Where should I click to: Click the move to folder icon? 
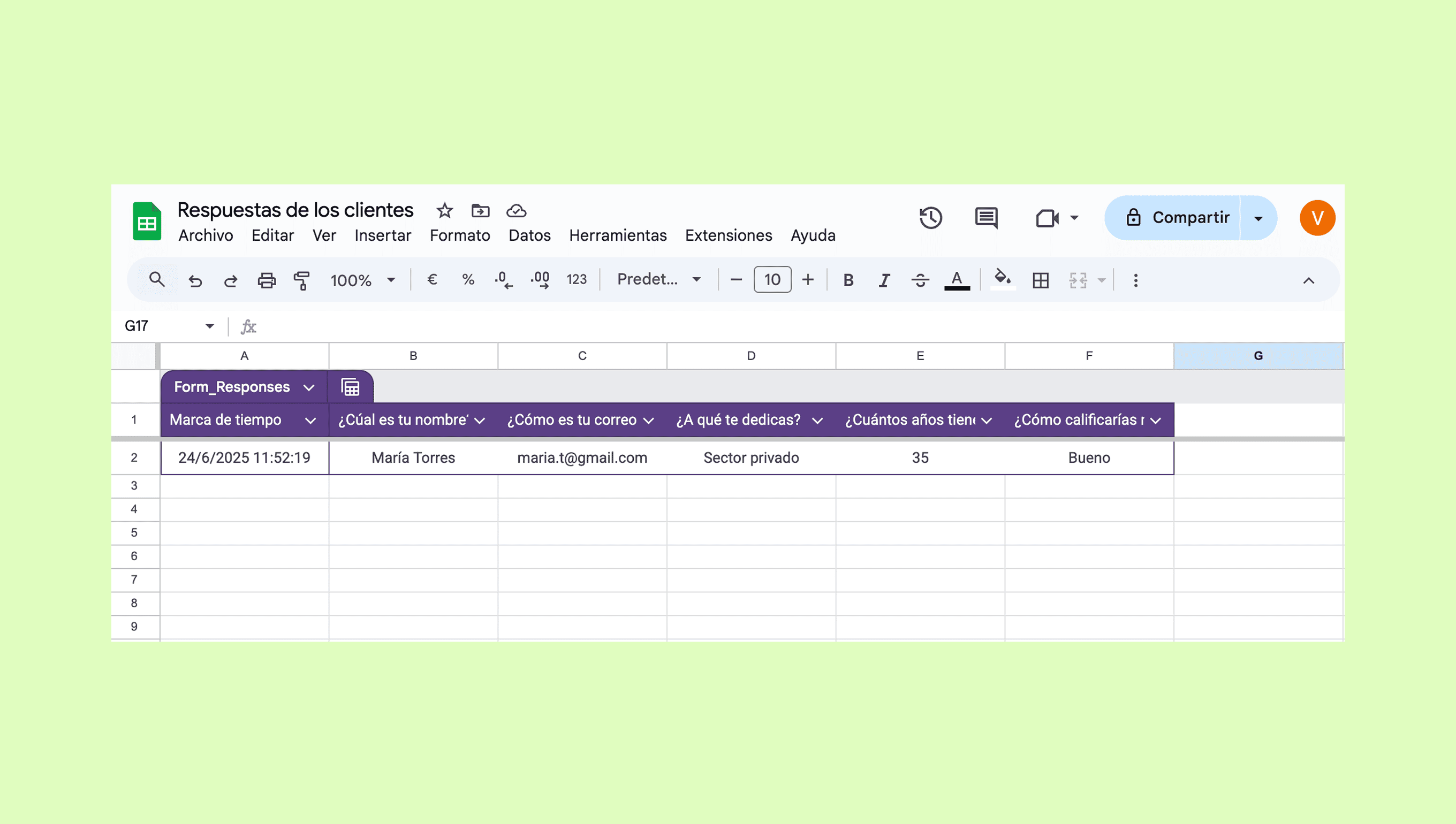coord(480,210)
